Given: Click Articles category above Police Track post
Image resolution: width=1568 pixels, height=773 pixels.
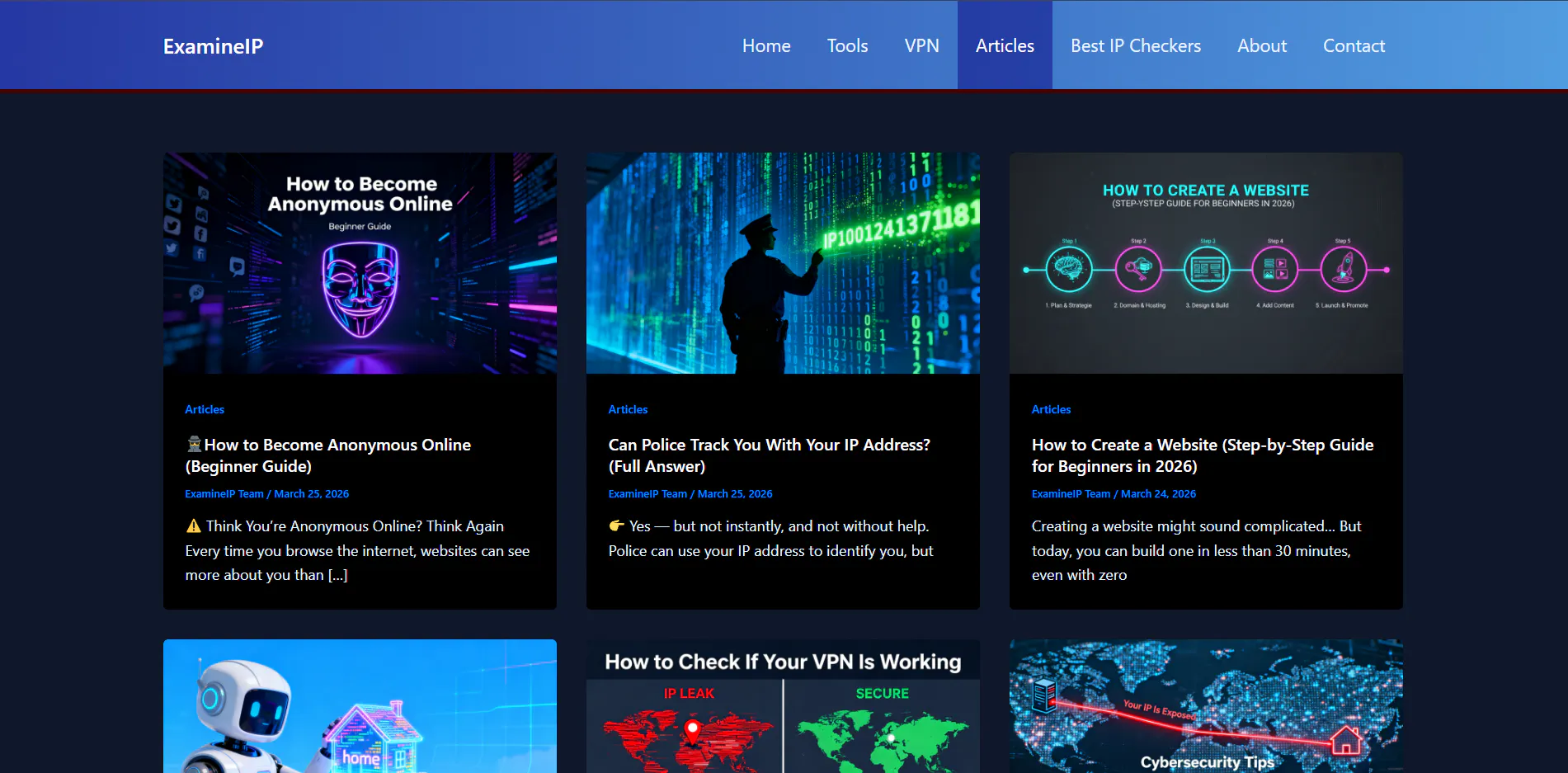Looking at the screenshot, I should [628, 409].
